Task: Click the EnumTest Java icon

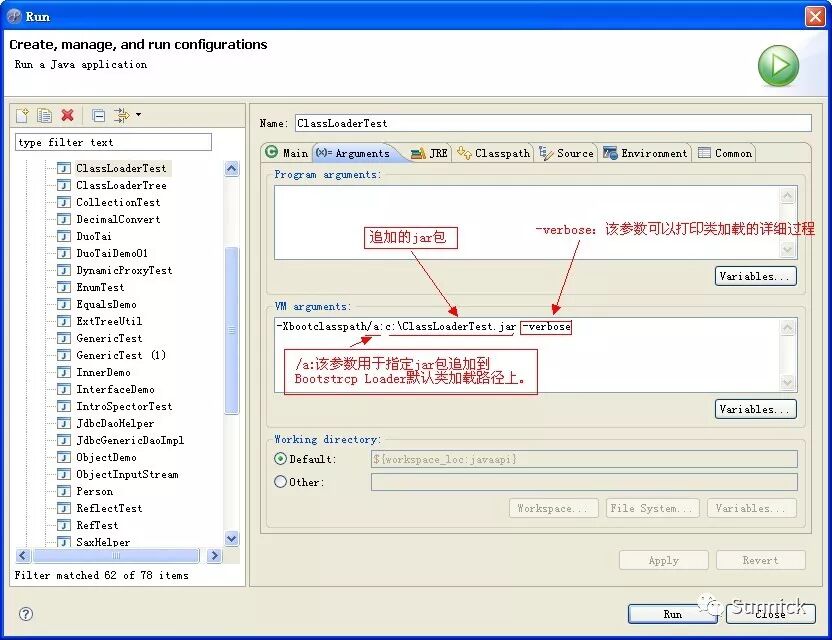Action: [x=64, y=287]
